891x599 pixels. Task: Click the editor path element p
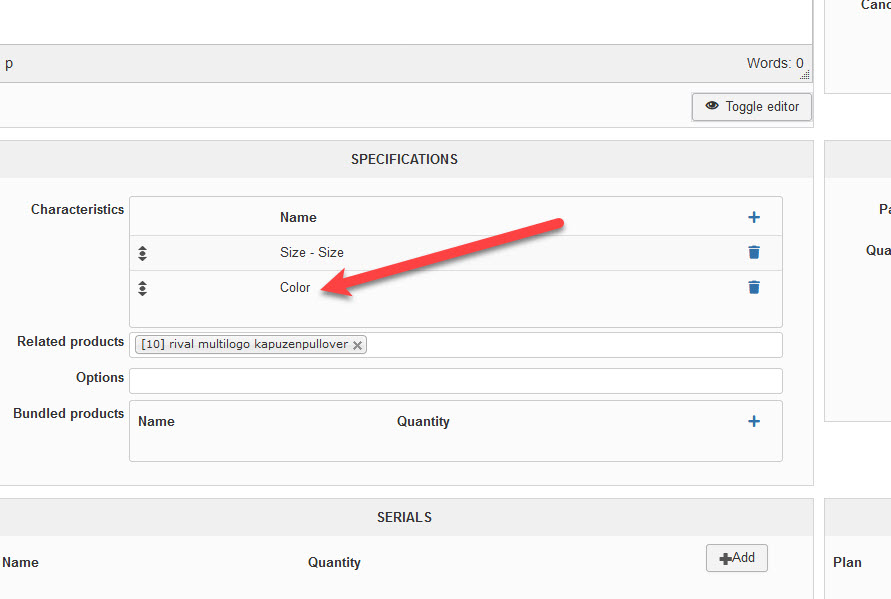9,64
